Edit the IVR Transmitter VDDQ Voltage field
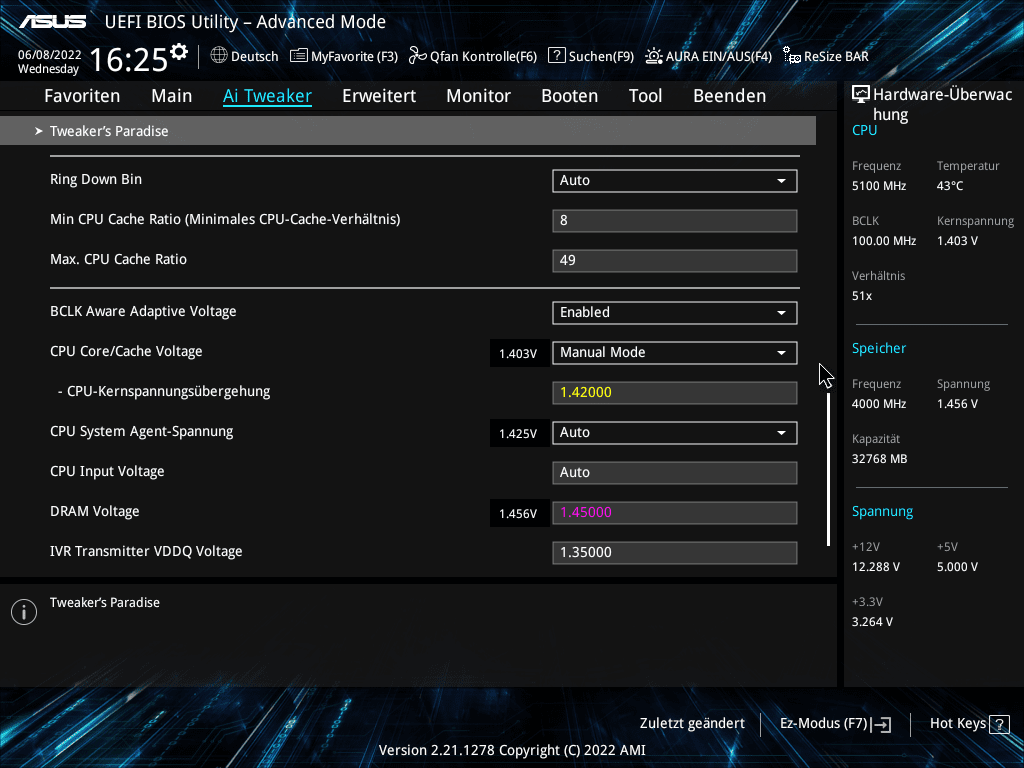This screenshot has height=768, width=1024. tap(675, 552)
